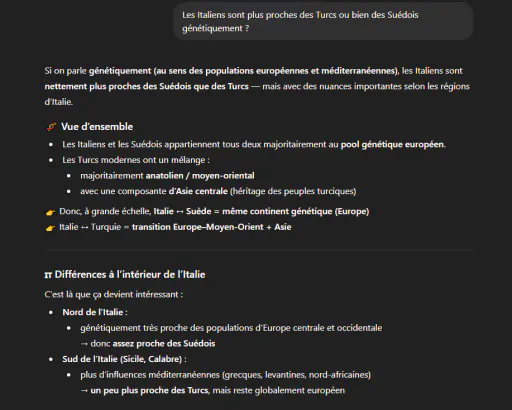Viewport: 512px width, 410px height.
Task: Click the pointing hand emoji before "Donc, à grande échelle"
Action: click(x=50, y=212)
